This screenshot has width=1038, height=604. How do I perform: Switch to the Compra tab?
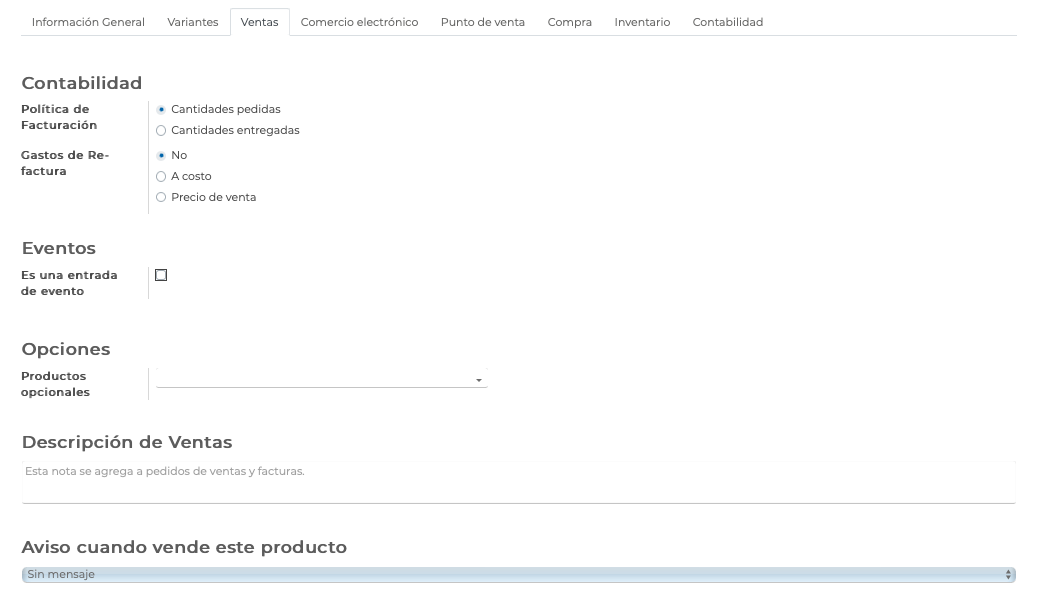tap(569, 22)
